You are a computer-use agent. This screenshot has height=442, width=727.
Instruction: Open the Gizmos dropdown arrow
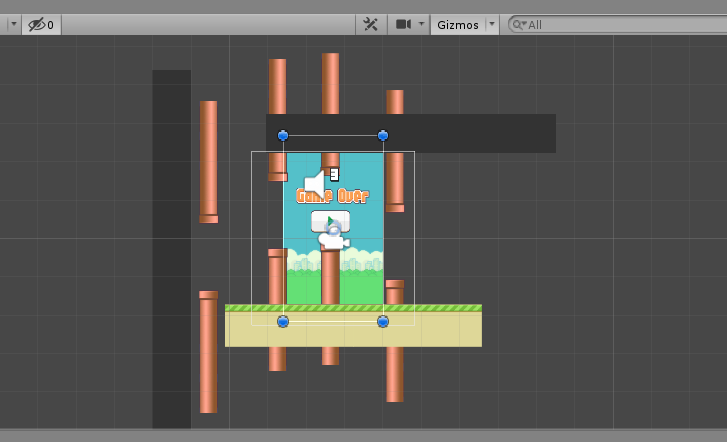492,24
